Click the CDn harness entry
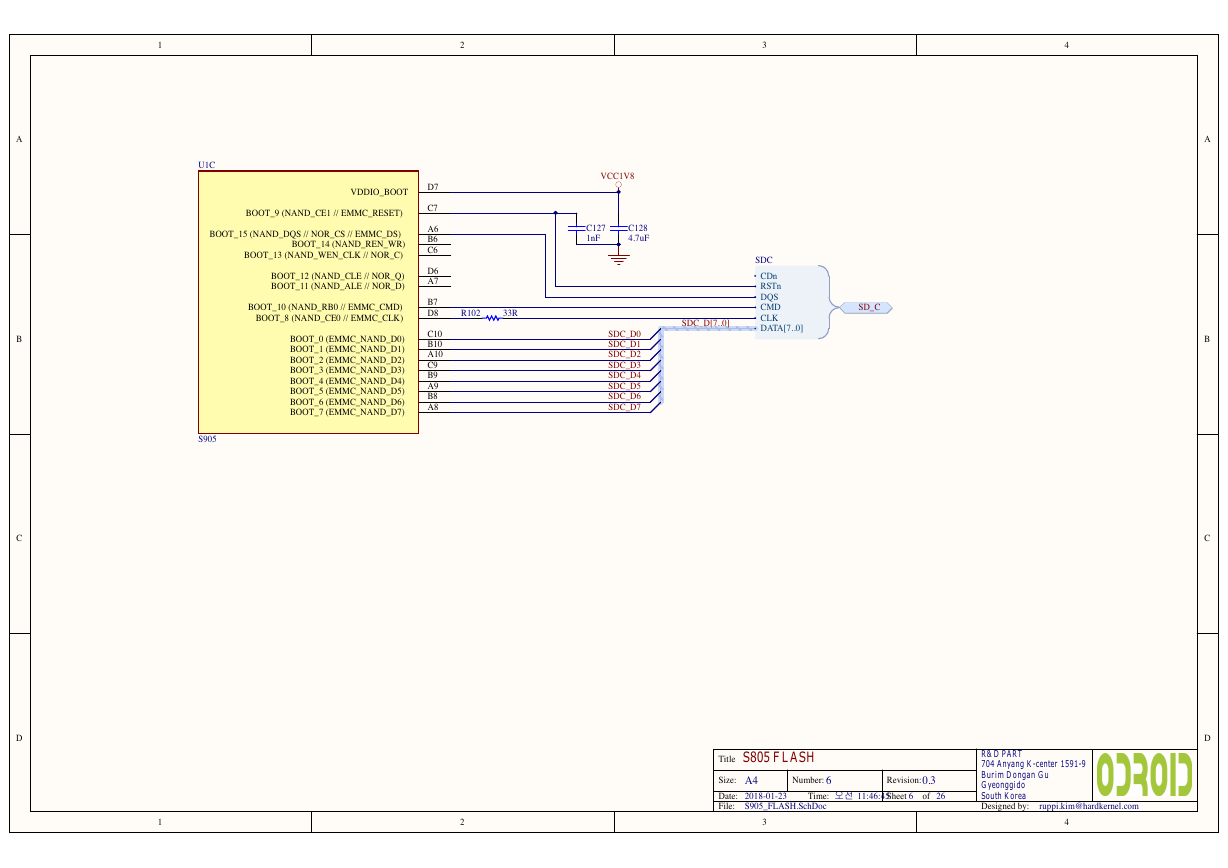1228x868 pixels. click(769, 276)
